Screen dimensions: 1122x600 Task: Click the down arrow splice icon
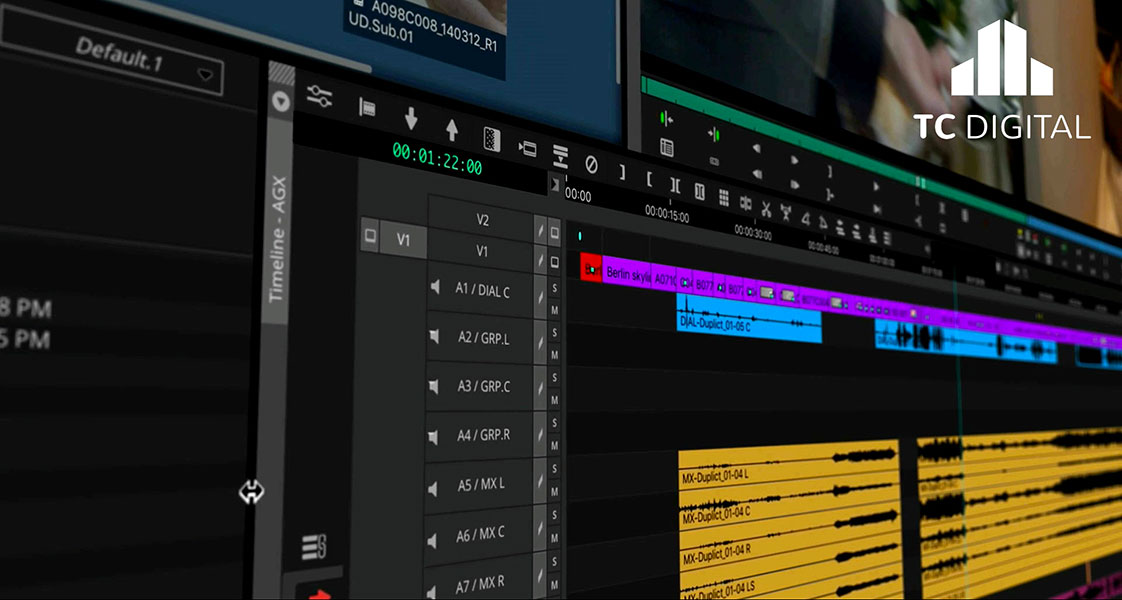pyautogui.click(x=411, y=118)
